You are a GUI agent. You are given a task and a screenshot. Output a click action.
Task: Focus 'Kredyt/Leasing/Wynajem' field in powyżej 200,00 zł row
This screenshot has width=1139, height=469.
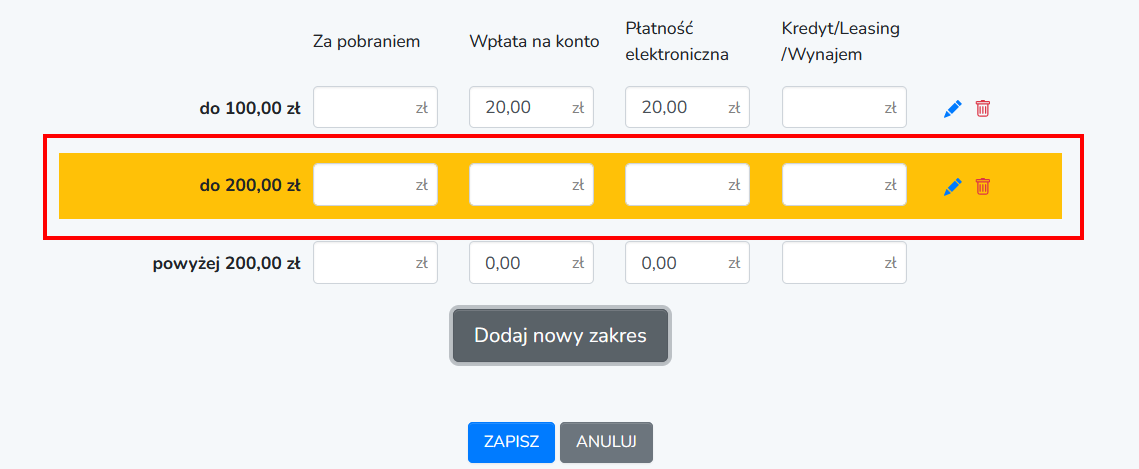point(844,263)
